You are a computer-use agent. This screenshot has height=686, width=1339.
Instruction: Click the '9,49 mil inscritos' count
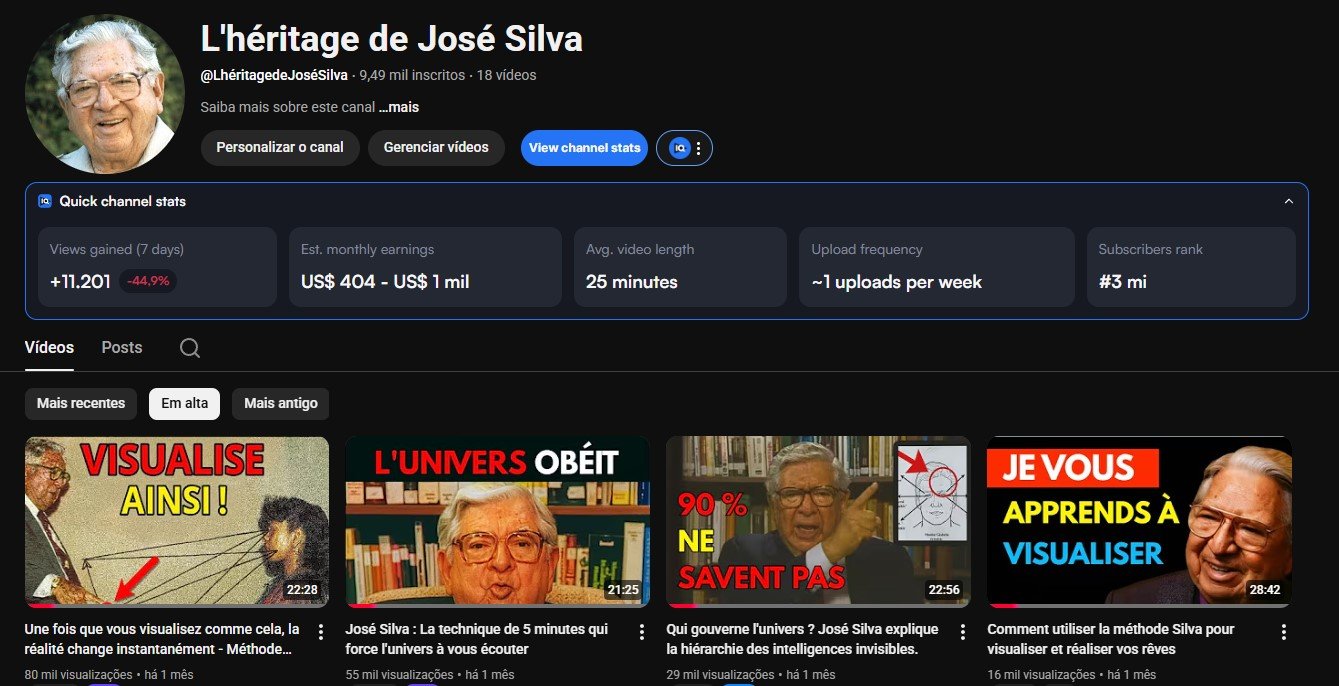[412, 75]
